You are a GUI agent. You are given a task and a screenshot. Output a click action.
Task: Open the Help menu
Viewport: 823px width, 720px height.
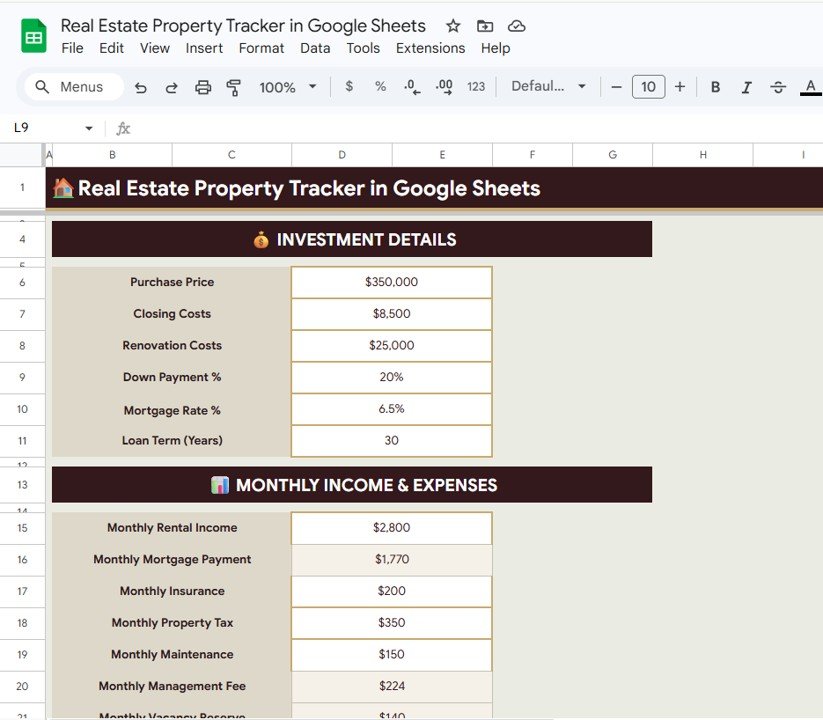[x=495, y=48]
